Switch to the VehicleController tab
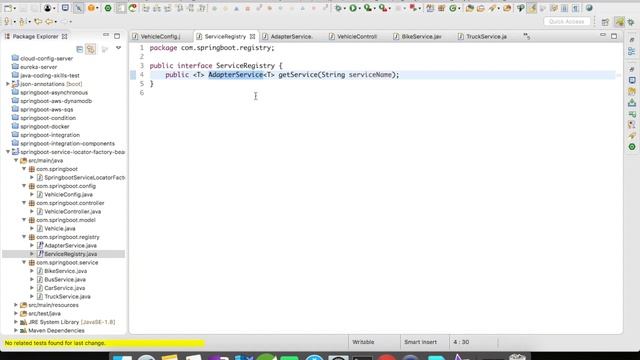Viewport: 640px width, 360px height. pyautogui.click(x=356, y=37)
